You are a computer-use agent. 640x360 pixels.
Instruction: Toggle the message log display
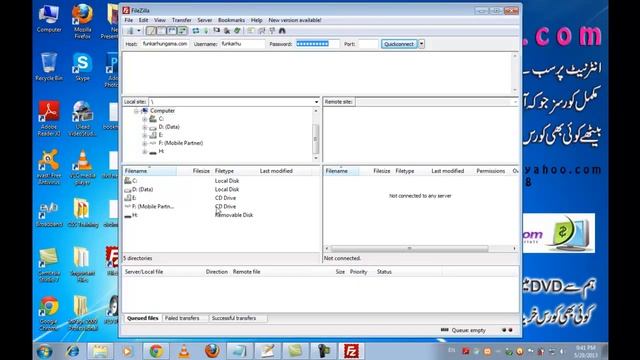coord(151,31)
